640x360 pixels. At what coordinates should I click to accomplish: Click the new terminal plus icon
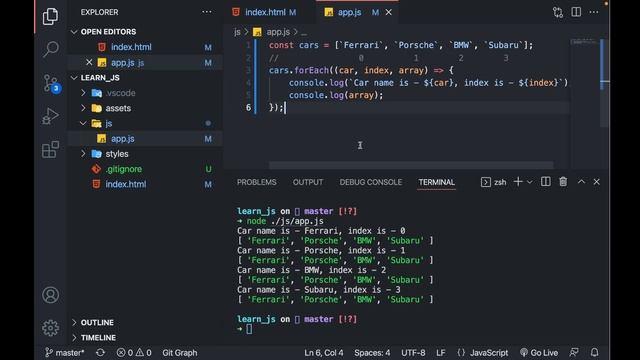518,182
